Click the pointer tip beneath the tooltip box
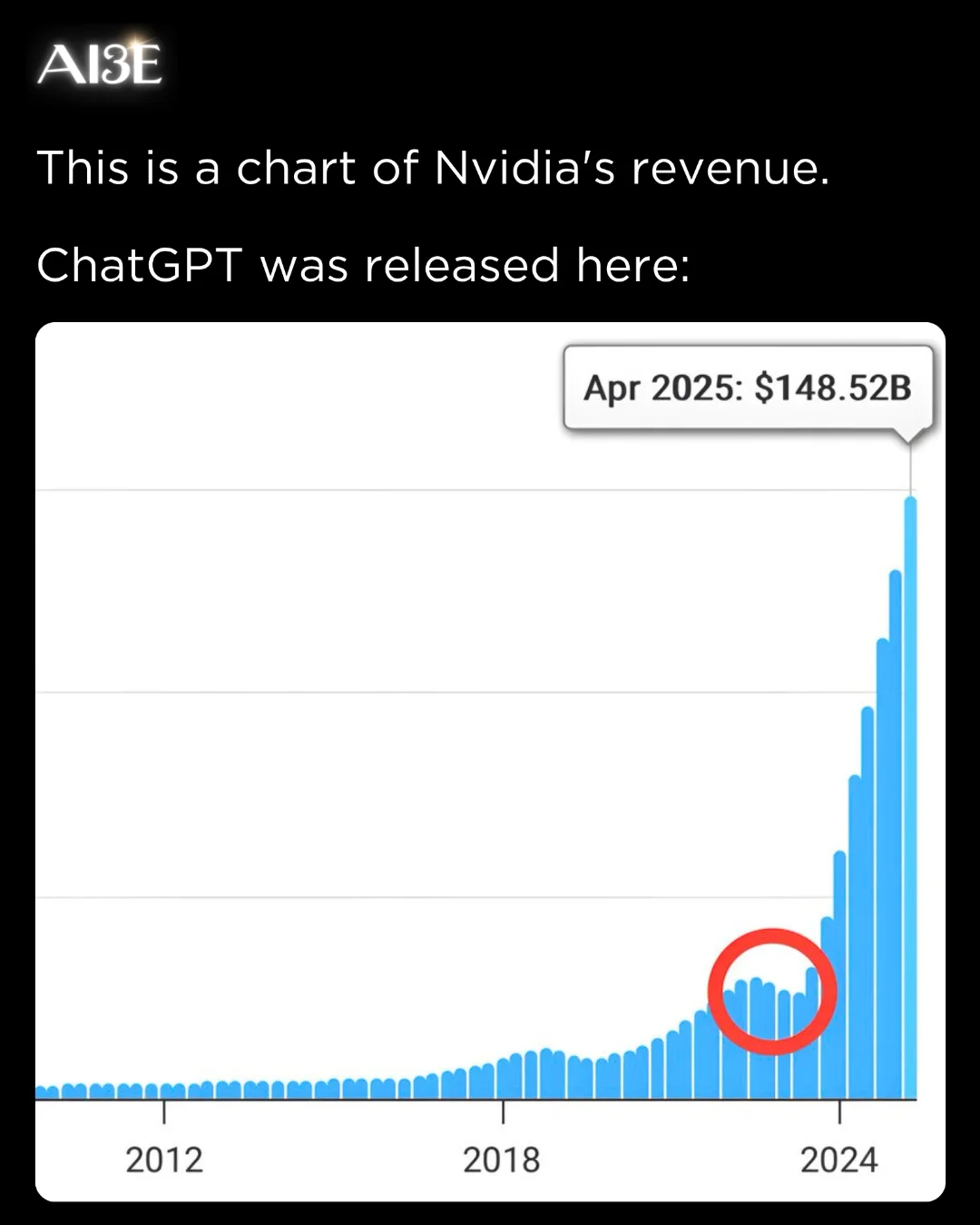Image resolution: width=980 pixels, height=1225 pixels. click(910, 437)
